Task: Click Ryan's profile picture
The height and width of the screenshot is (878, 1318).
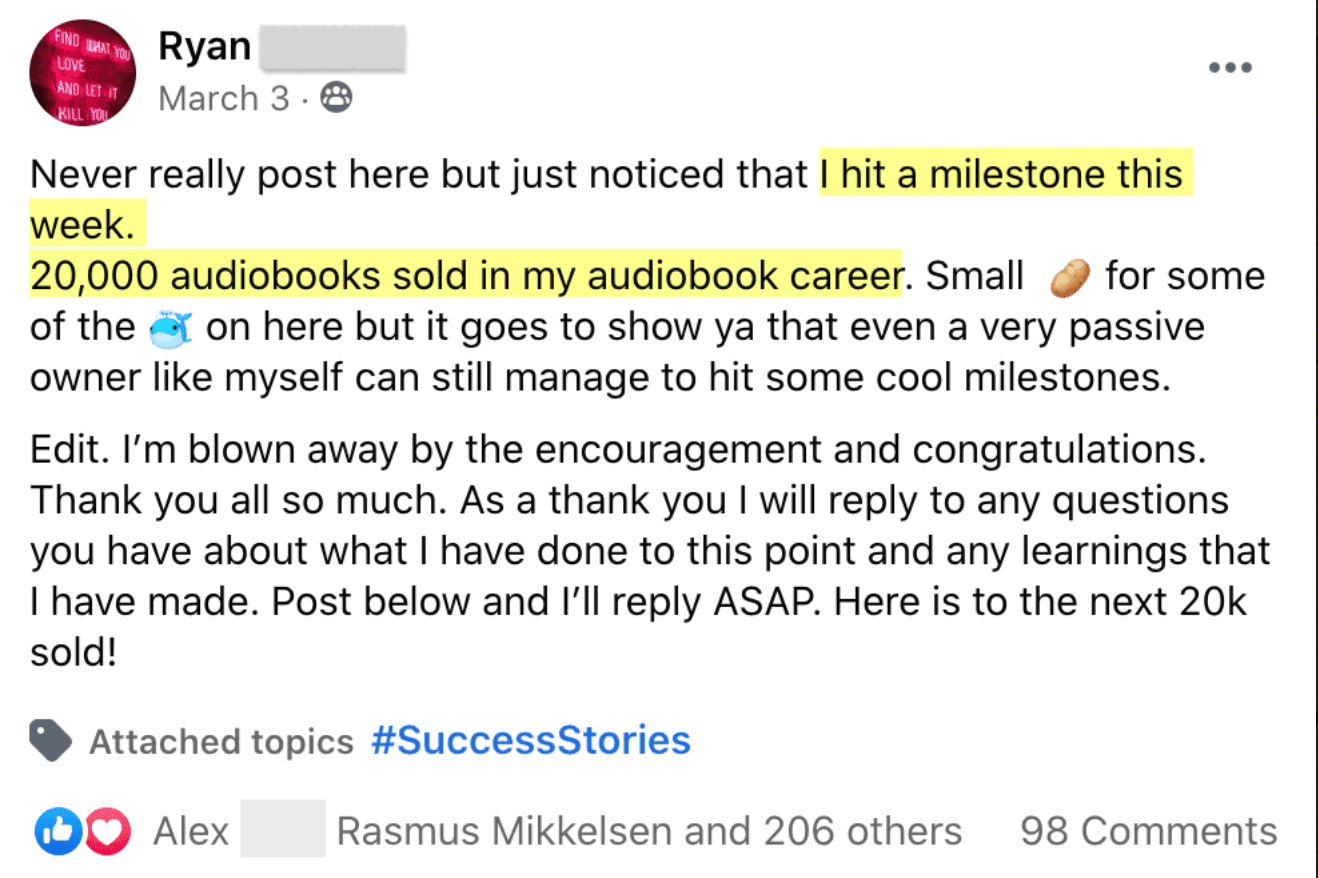Action: point(83,72)
